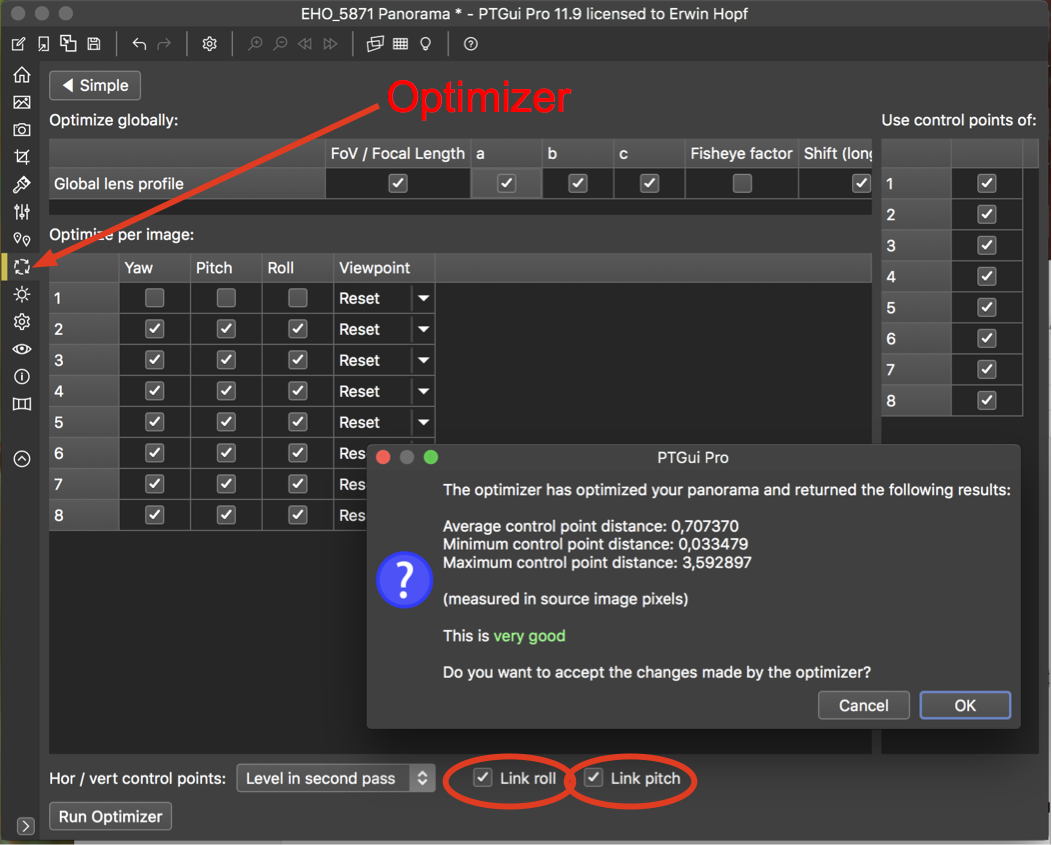
Task: Open the Create Panorama sidebar icon
Action: tap(22, 404)
